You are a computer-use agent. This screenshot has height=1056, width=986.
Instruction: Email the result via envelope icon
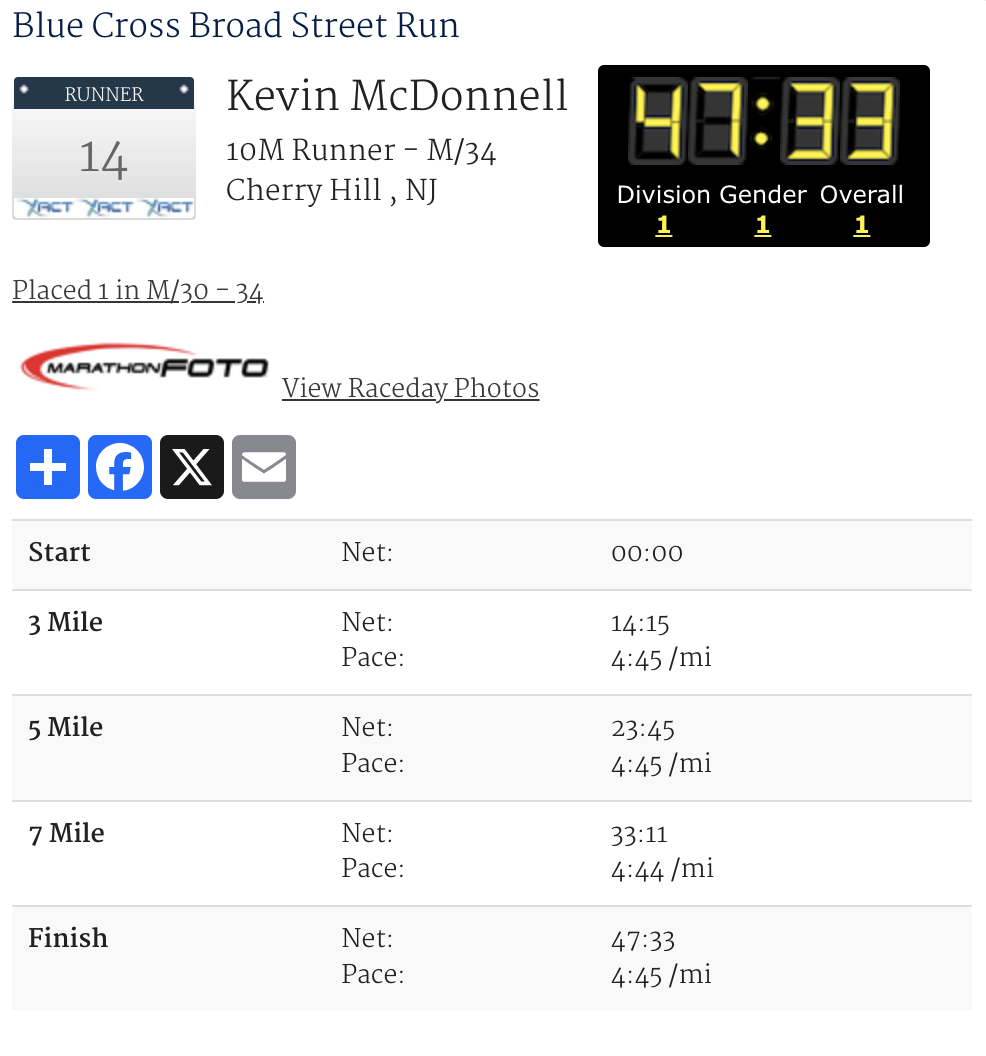point(264,467)
